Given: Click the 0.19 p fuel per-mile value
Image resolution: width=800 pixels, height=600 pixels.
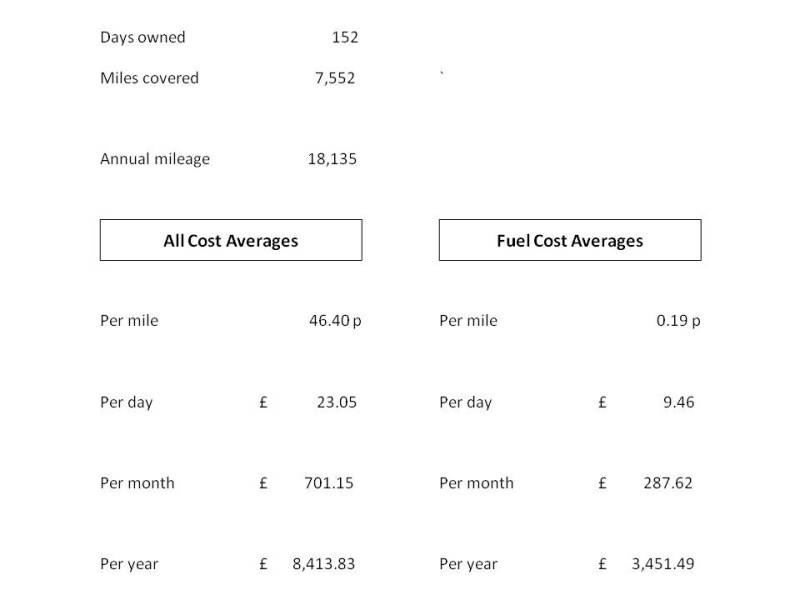Looking at the screenshot, I should point(678,321).
